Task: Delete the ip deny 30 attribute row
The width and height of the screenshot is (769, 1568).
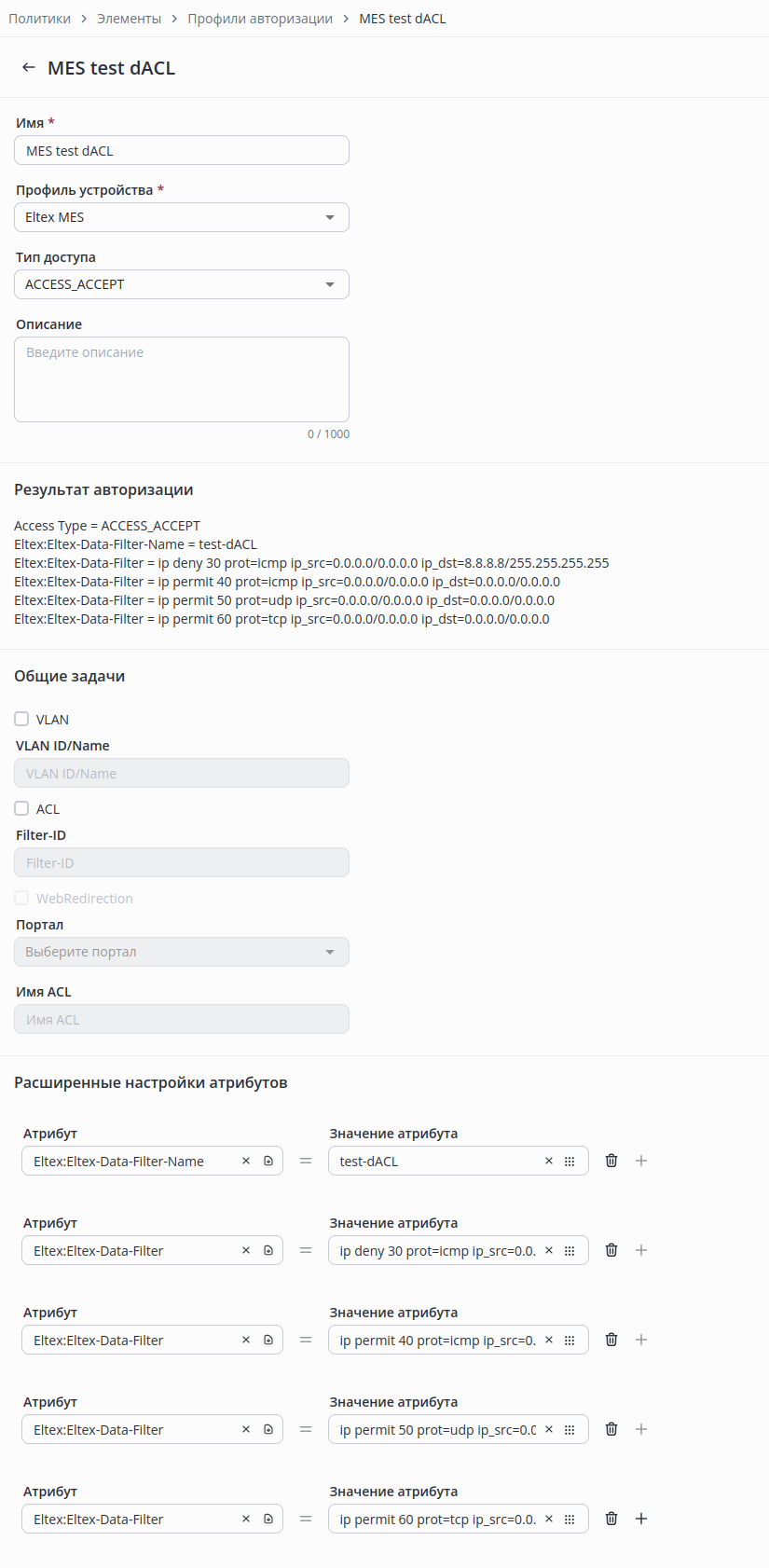Action: pyautogui.click(x=611, y=1250)
